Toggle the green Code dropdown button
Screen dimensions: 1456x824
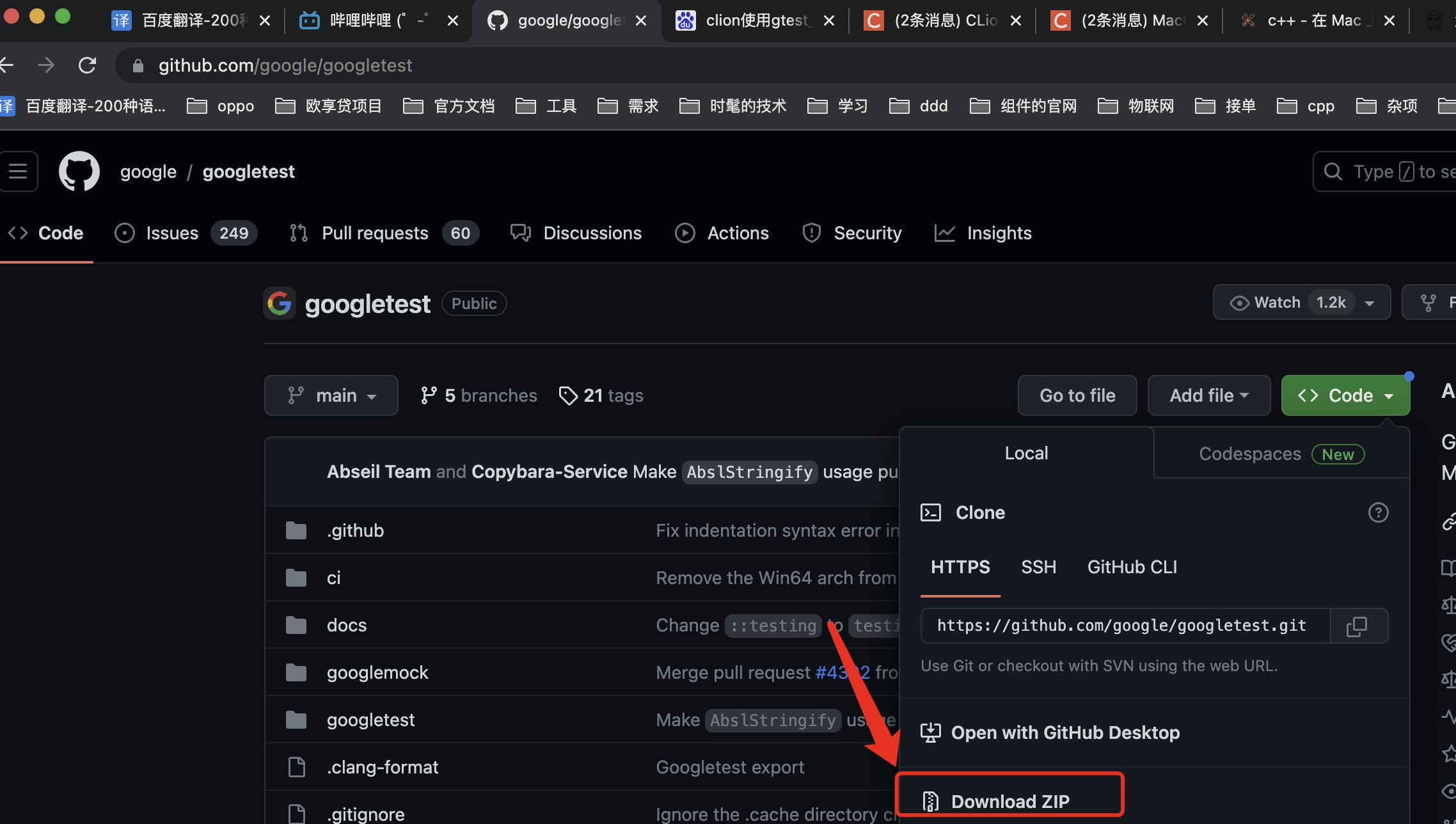tap(1345, 395)
